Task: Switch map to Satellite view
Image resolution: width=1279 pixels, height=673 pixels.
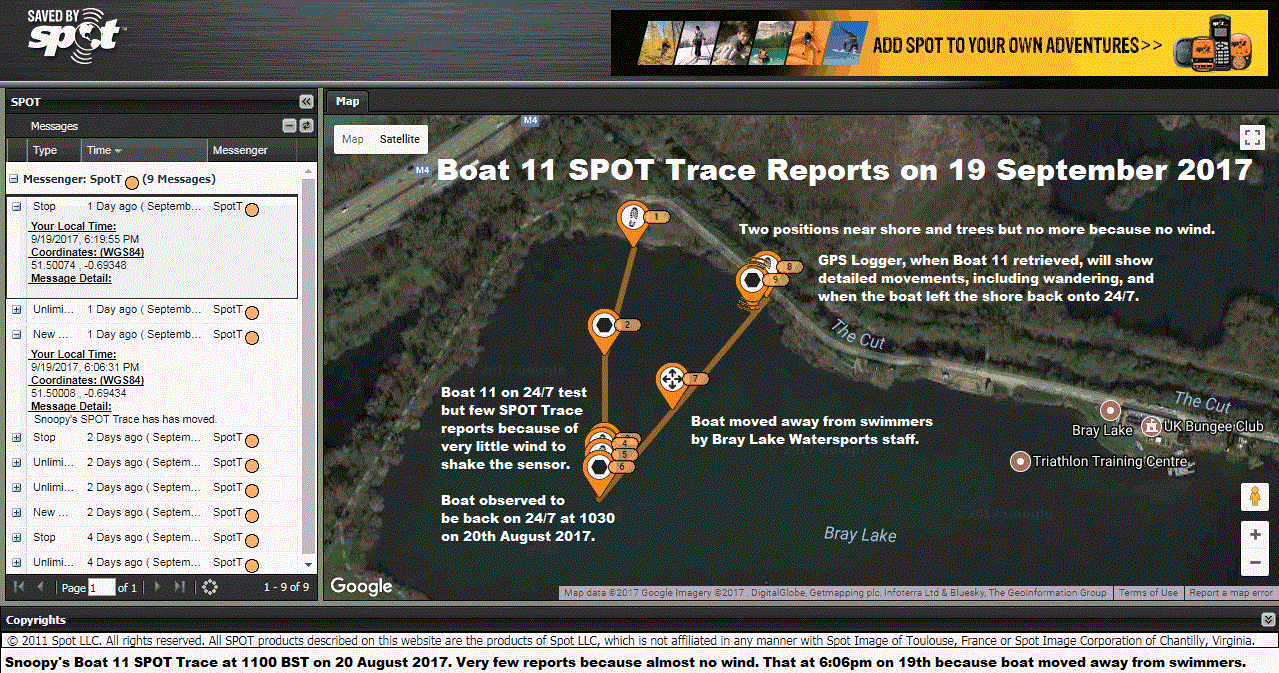Action: [x=399, y=139]
